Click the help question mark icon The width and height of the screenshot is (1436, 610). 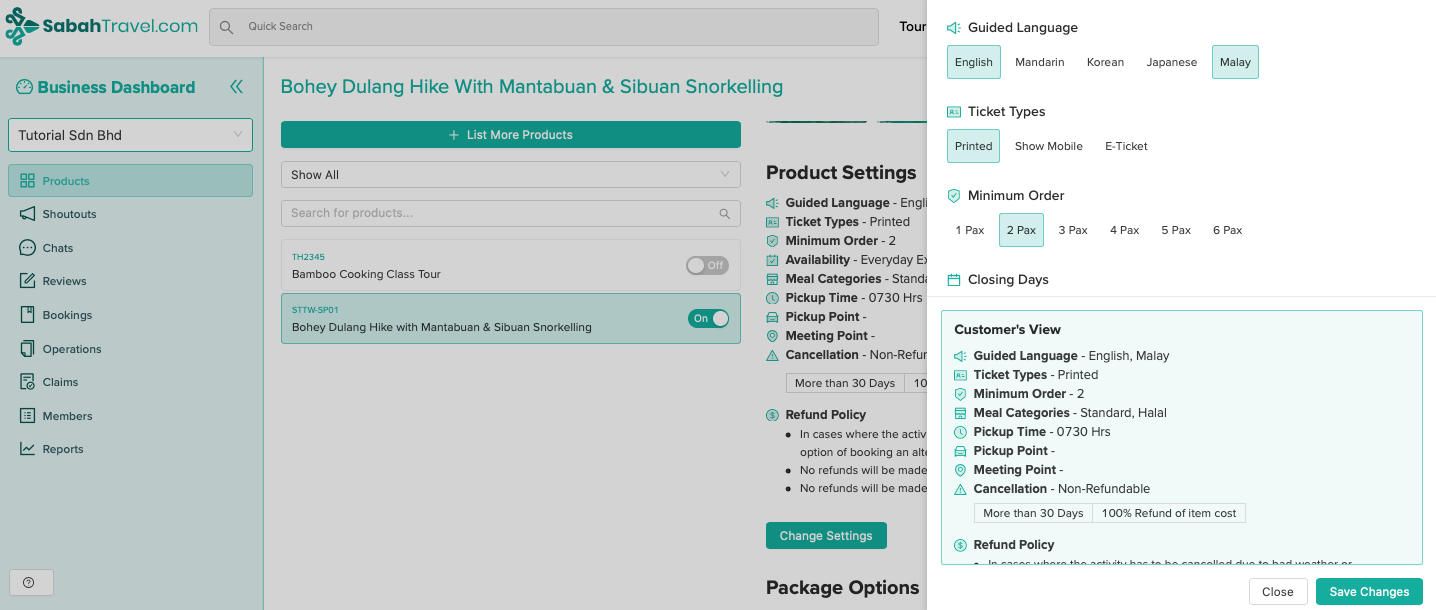click(29, 582)
